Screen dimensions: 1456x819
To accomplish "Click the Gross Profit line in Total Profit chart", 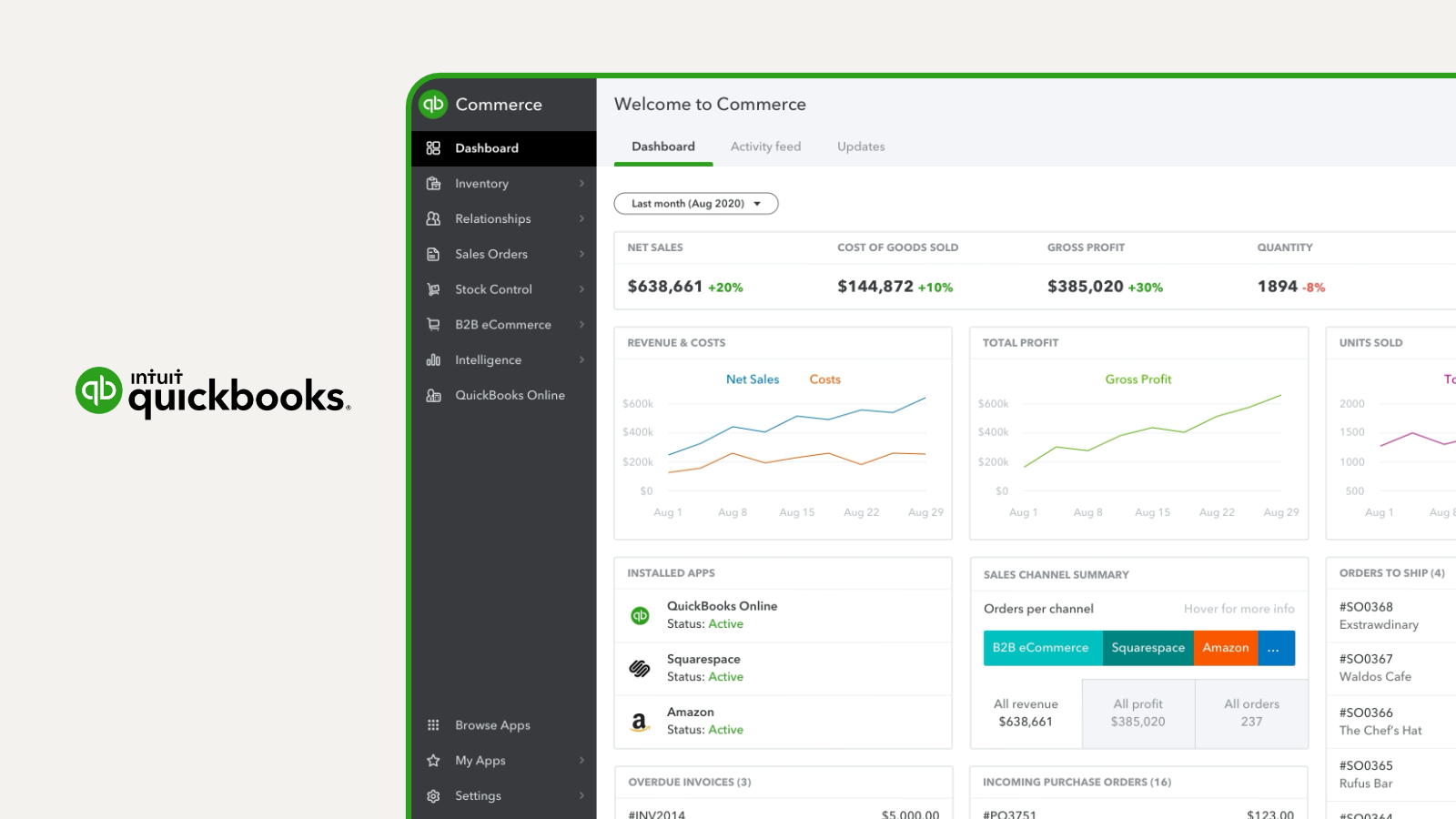I will 1152,428.
